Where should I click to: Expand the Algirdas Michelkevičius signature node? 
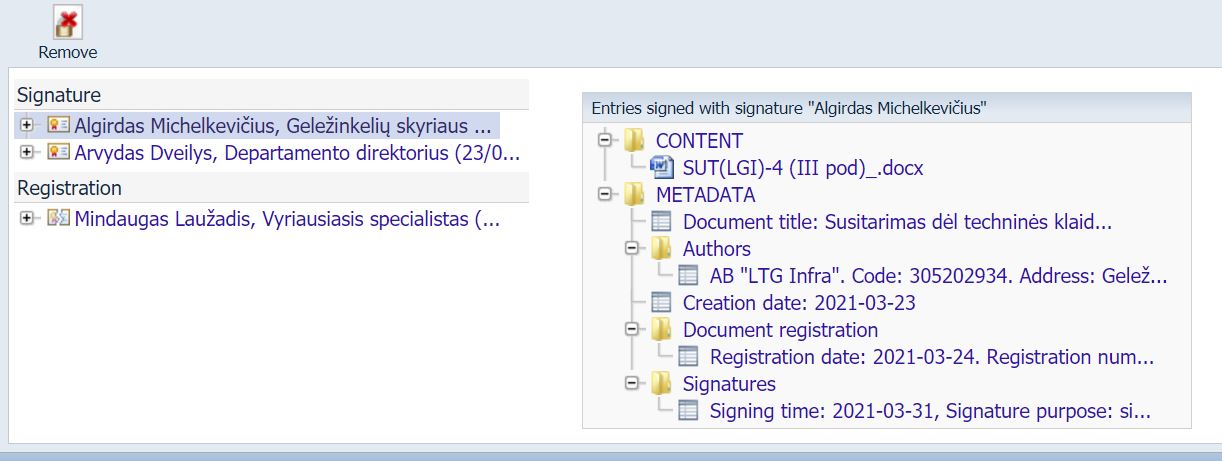[27, 126]
